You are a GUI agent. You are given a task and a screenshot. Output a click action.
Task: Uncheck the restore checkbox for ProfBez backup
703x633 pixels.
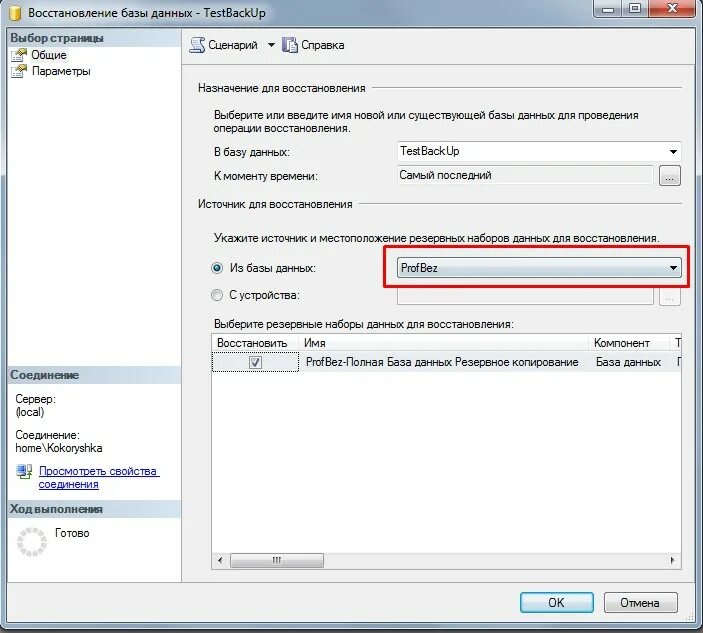[255, 362]
